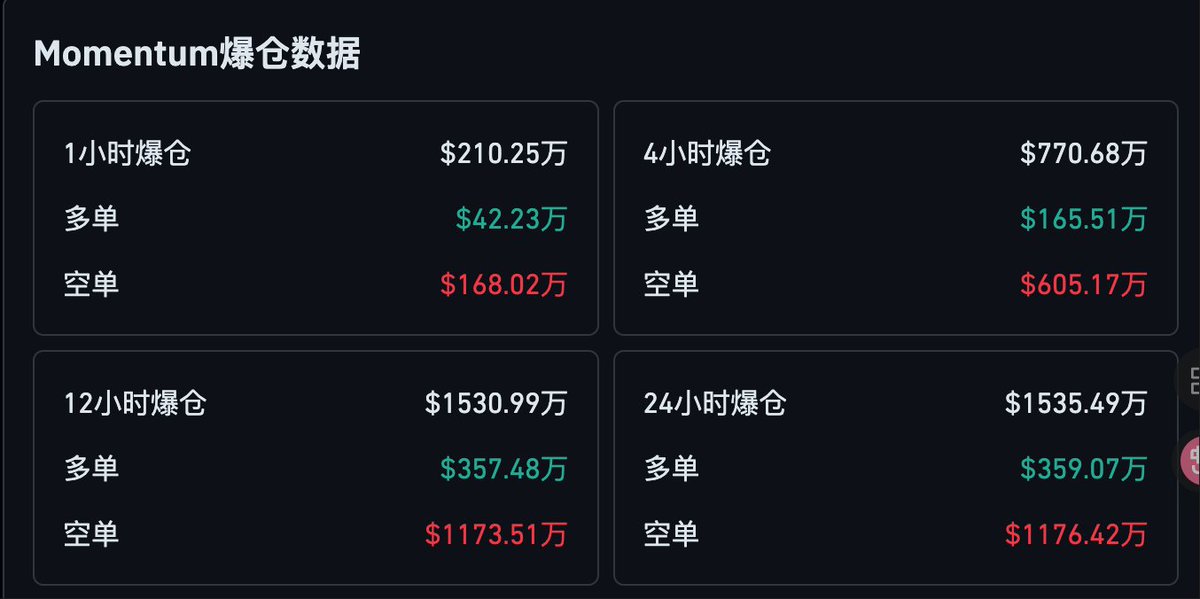
Task: Select the 12小时爆仓 label
Action: [135, 403]
